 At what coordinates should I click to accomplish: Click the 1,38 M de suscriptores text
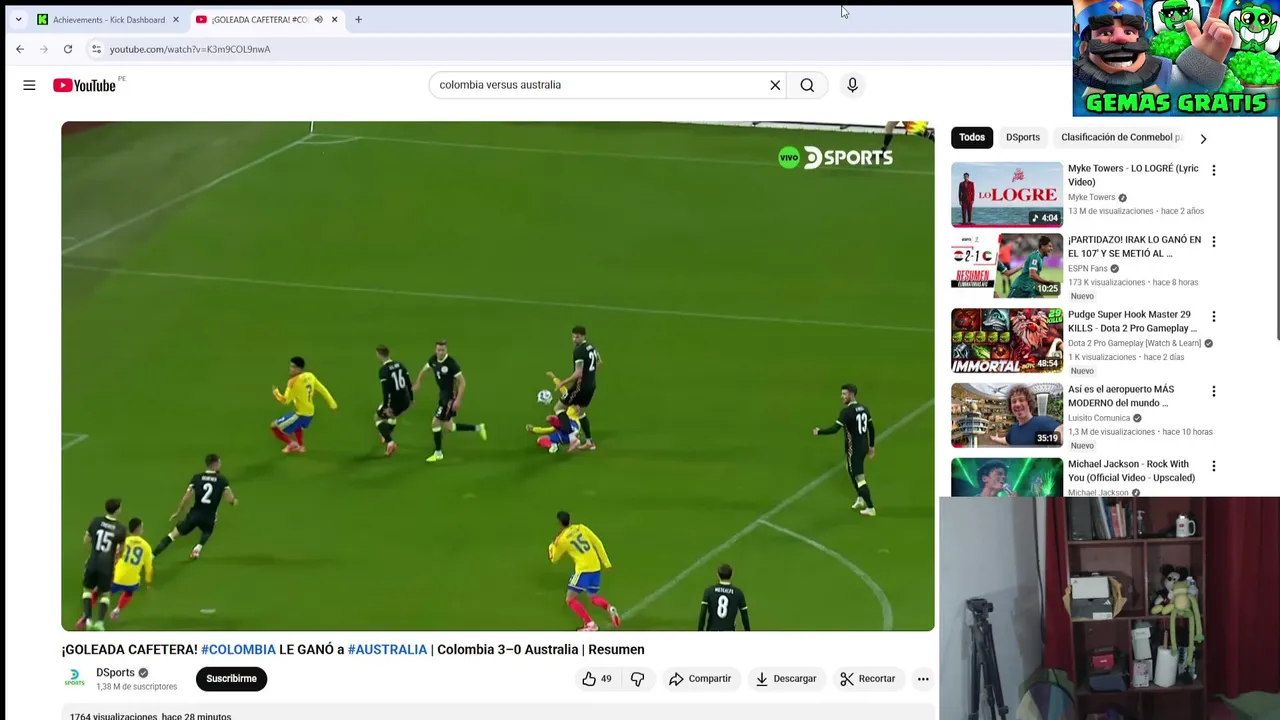click(x=137, y=687)
